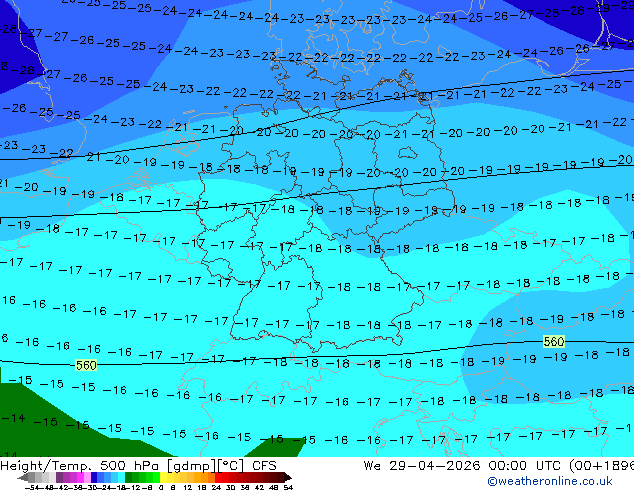Click the dark green segment of the legend
Screen dimensions: 634x490
point(129,478)
